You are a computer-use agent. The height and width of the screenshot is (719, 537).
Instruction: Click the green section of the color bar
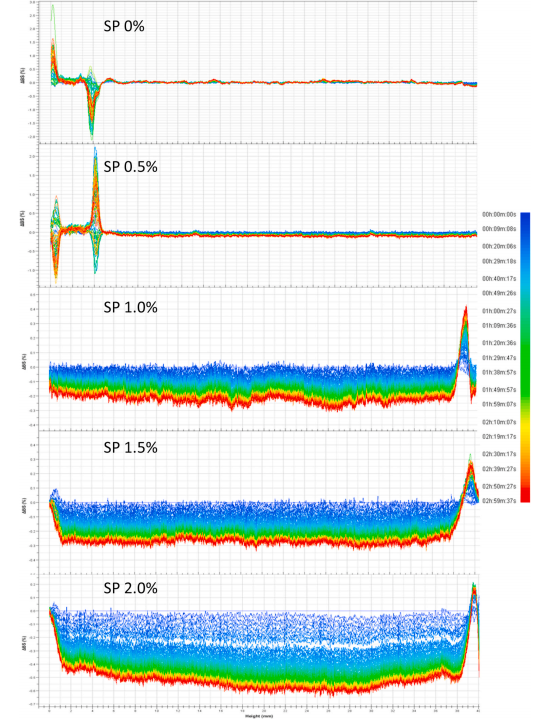525,362
